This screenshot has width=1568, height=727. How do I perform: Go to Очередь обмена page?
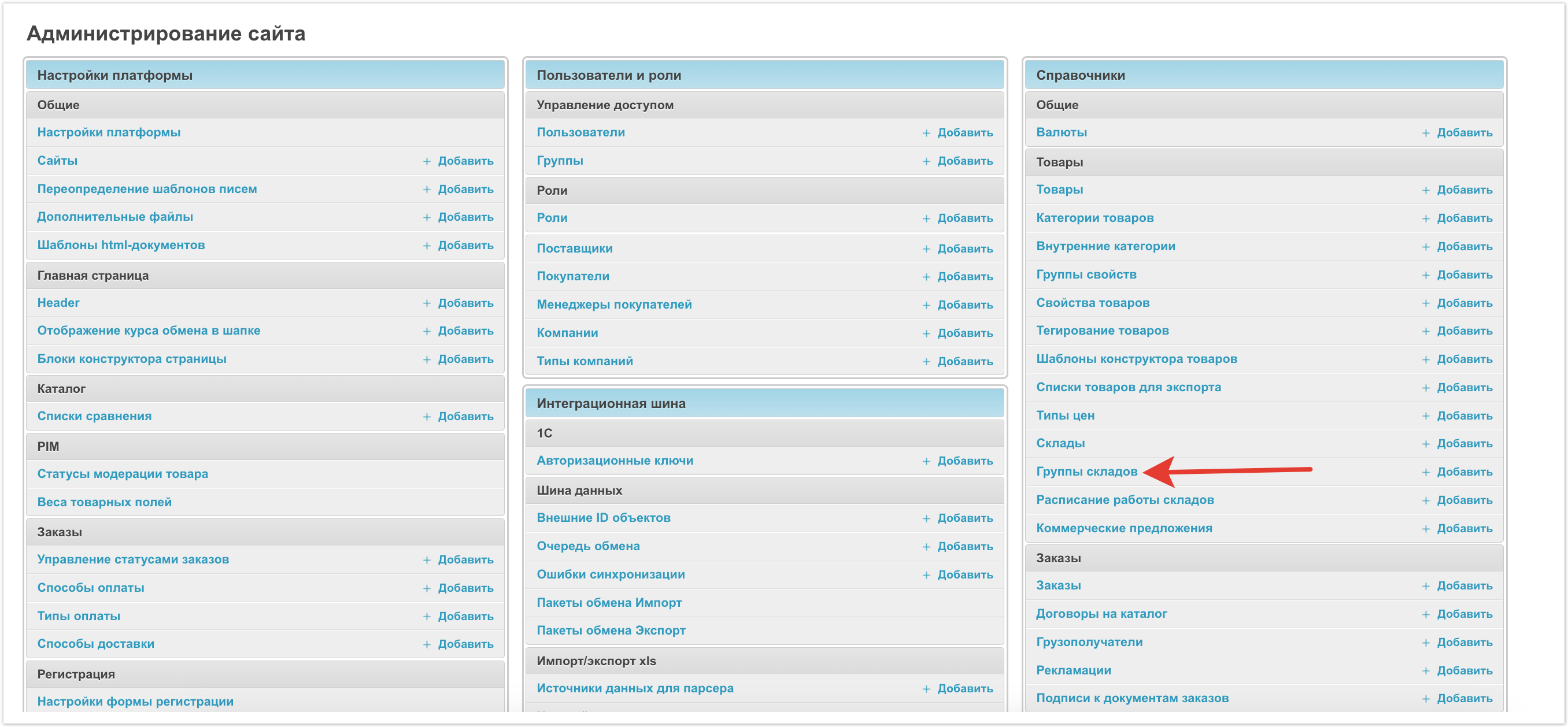[x=587, y=546]
